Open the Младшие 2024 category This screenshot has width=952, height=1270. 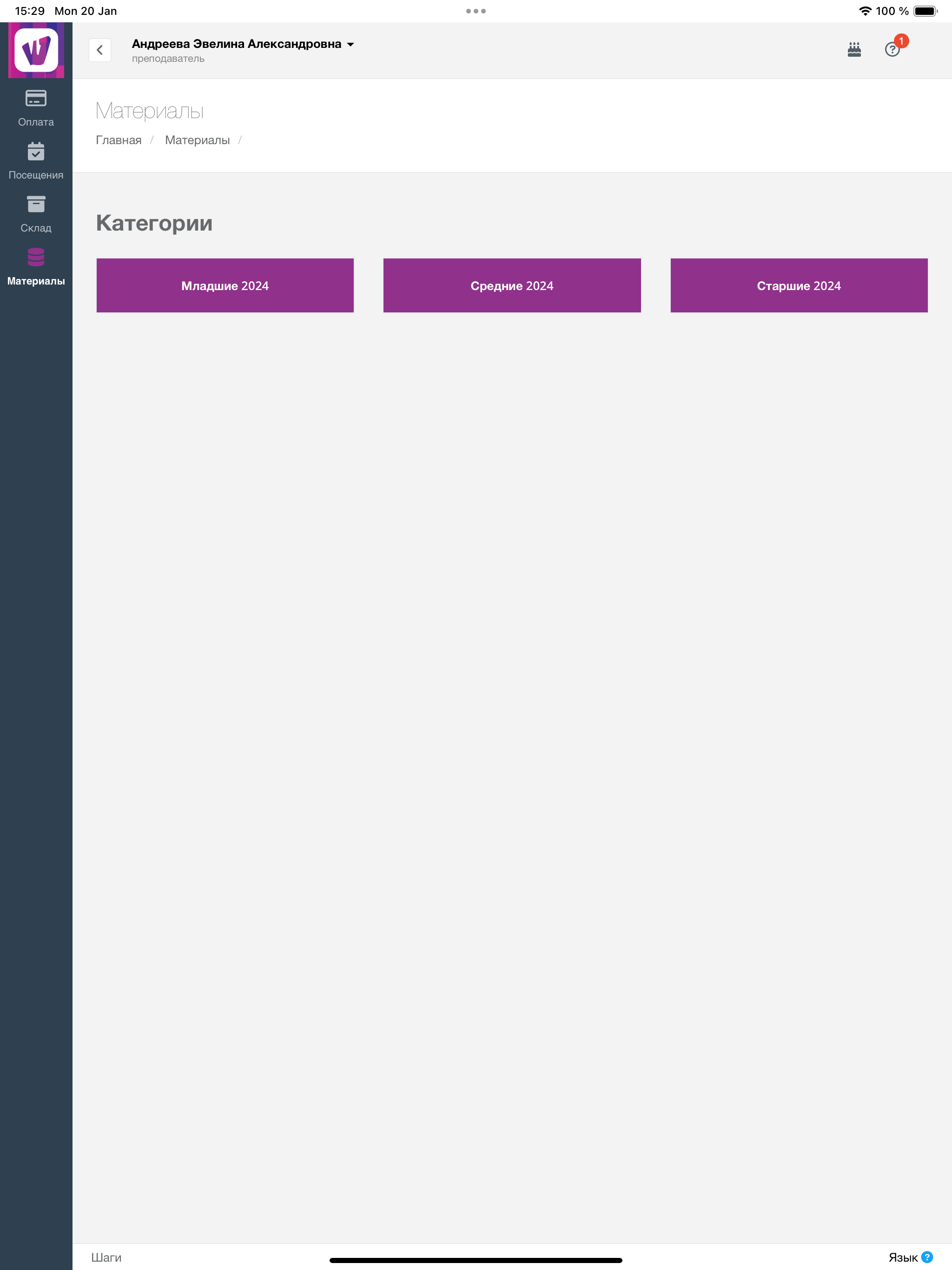225,285
